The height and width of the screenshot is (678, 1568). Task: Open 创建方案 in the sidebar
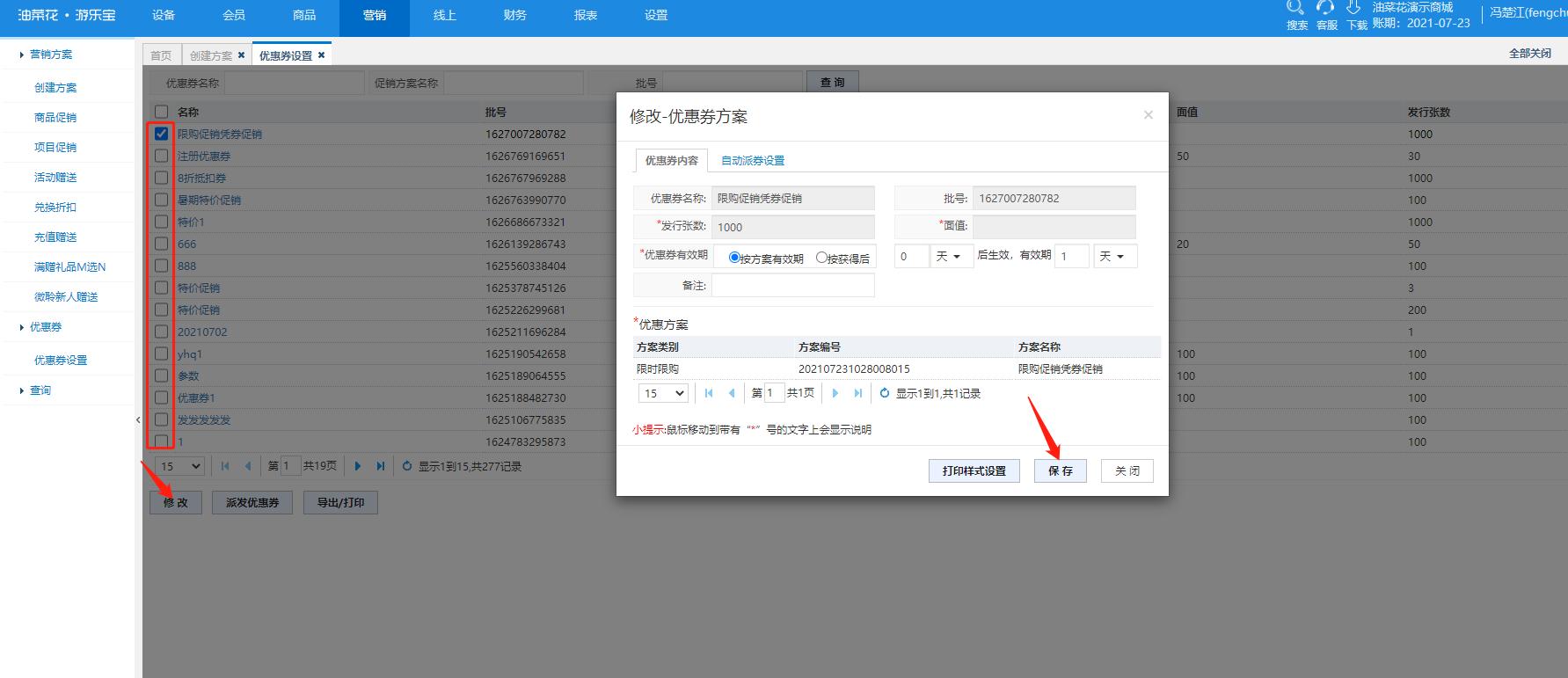tap(55, 88)
